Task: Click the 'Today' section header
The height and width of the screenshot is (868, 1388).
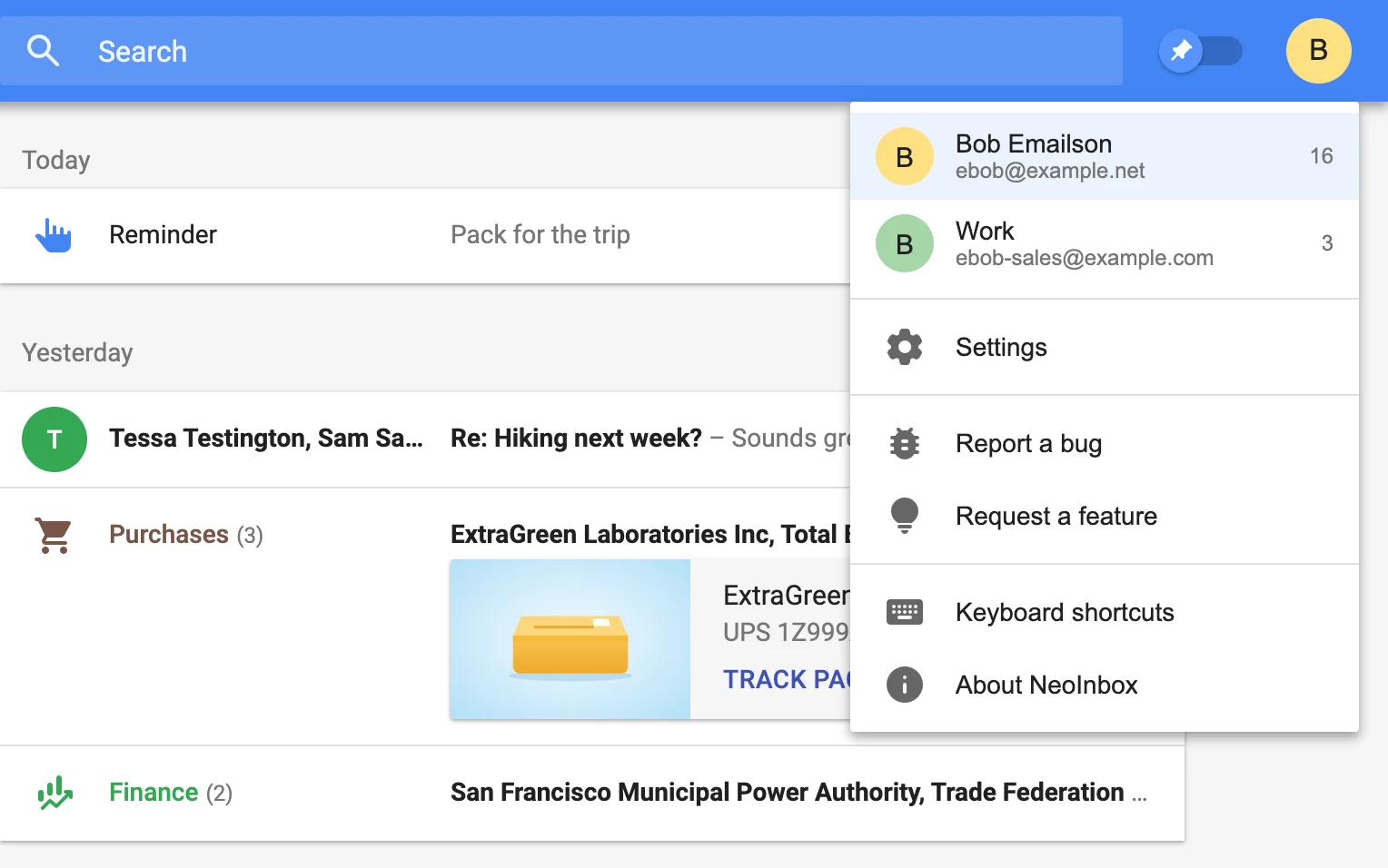Action: pyautogui.click(x=56, y=160)
